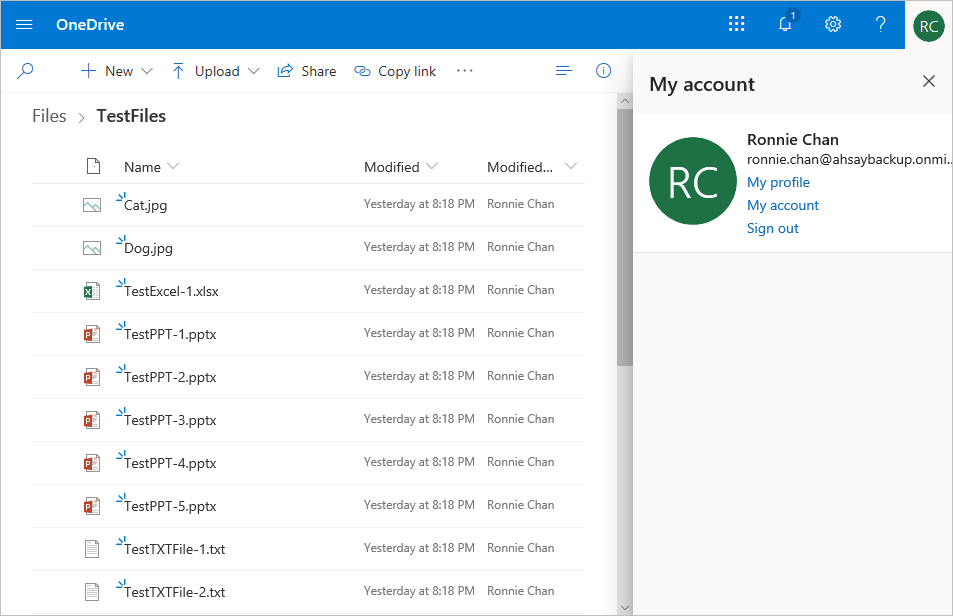
Task: Click the Sign out link
Action: [x=772, y=228]
